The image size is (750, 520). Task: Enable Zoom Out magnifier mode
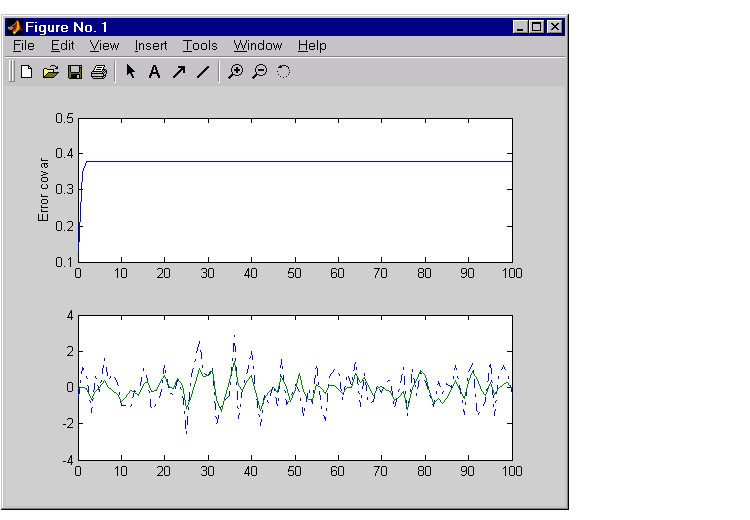260,72
